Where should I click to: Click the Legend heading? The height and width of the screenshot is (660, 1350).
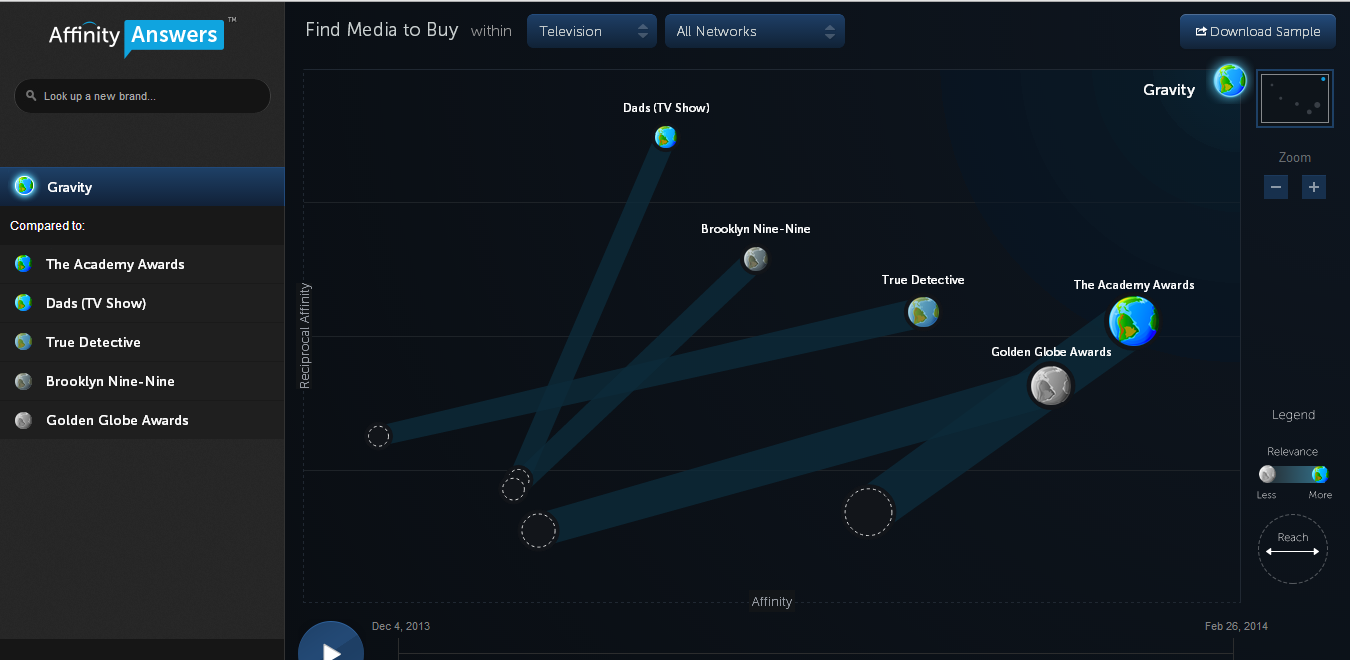coord(1293,415)
